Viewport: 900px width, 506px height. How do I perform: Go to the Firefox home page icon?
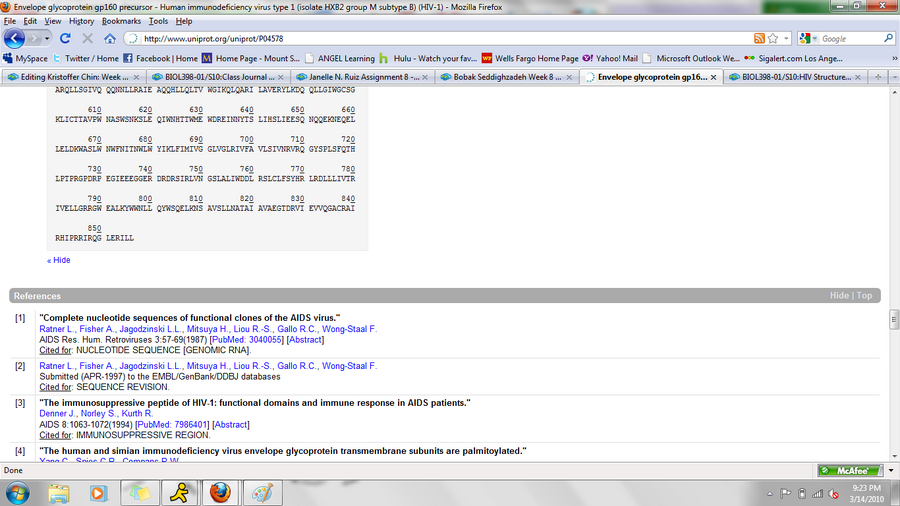click(108, 38)
